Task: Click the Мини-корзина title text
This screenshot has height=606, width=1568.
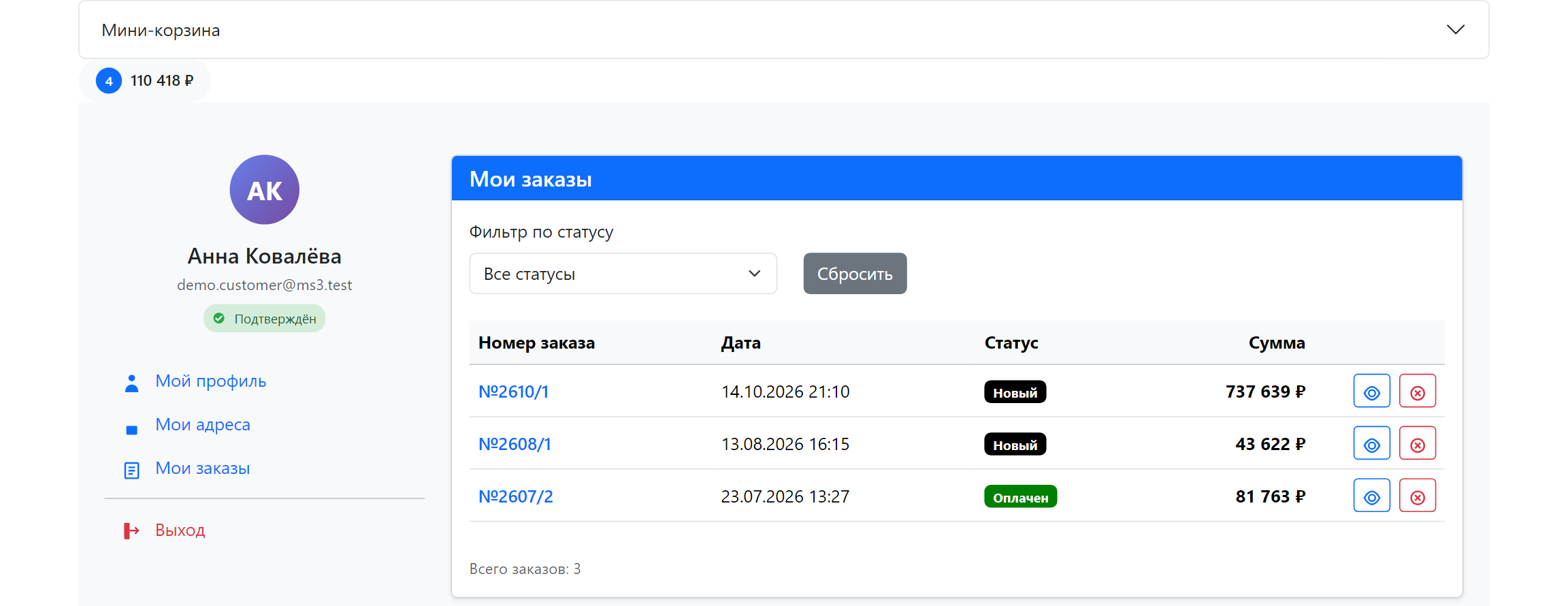Action: (161, 31)
